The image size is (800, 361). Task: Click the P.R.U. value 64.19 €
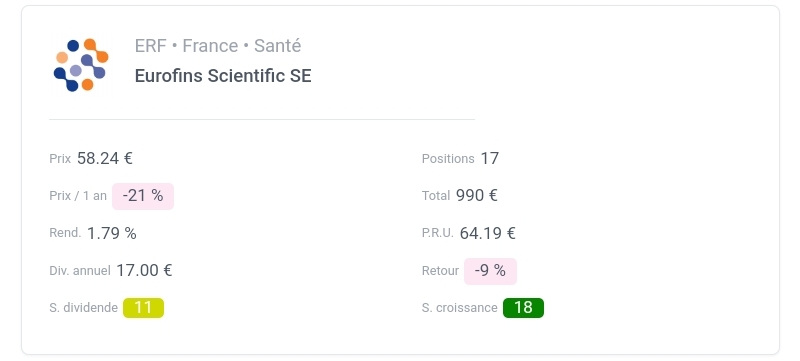point(487,234)
